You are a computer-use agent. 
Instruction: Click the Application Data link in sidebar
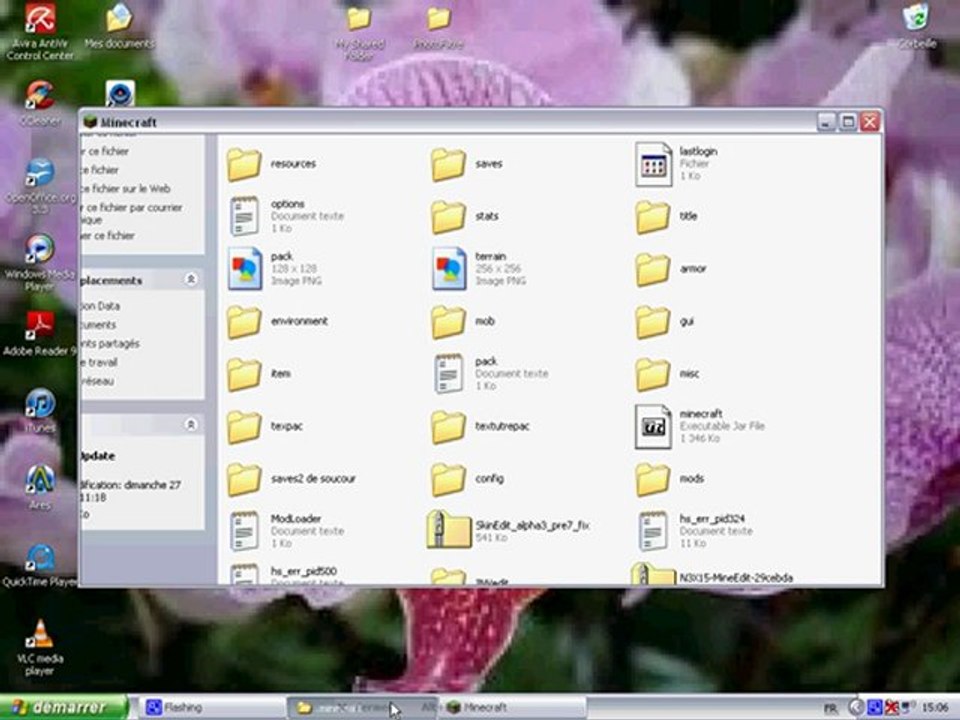pos(100,306)
